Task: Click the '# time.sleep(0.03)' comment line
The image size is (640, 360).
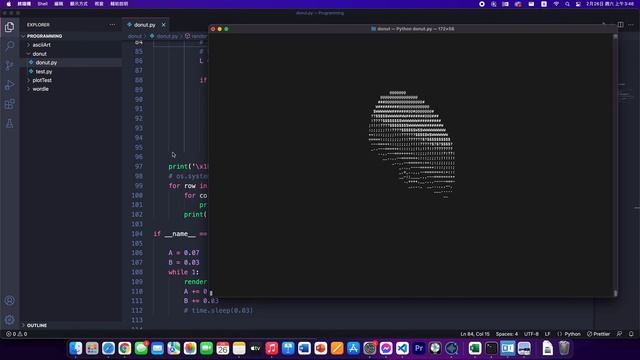Action: (218, 311)
